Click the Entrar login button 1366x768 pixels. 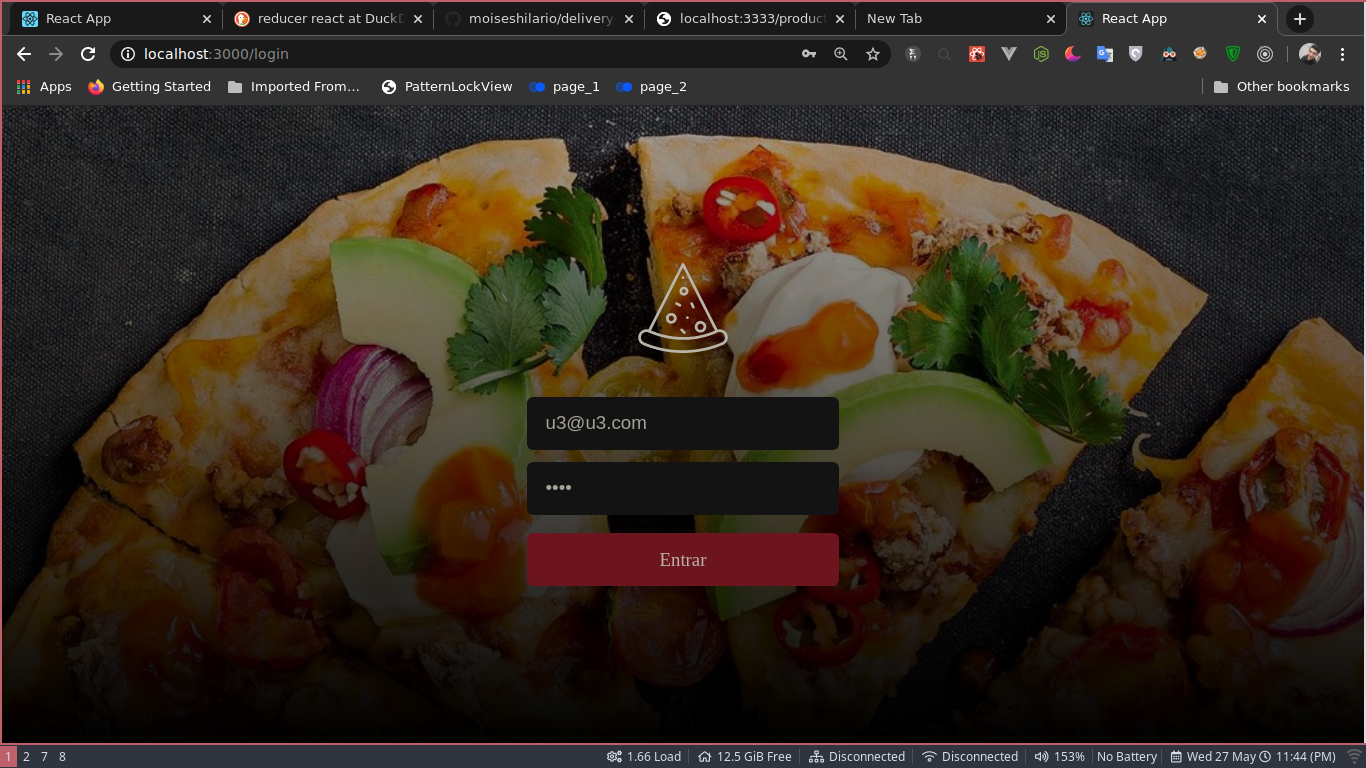683,559
